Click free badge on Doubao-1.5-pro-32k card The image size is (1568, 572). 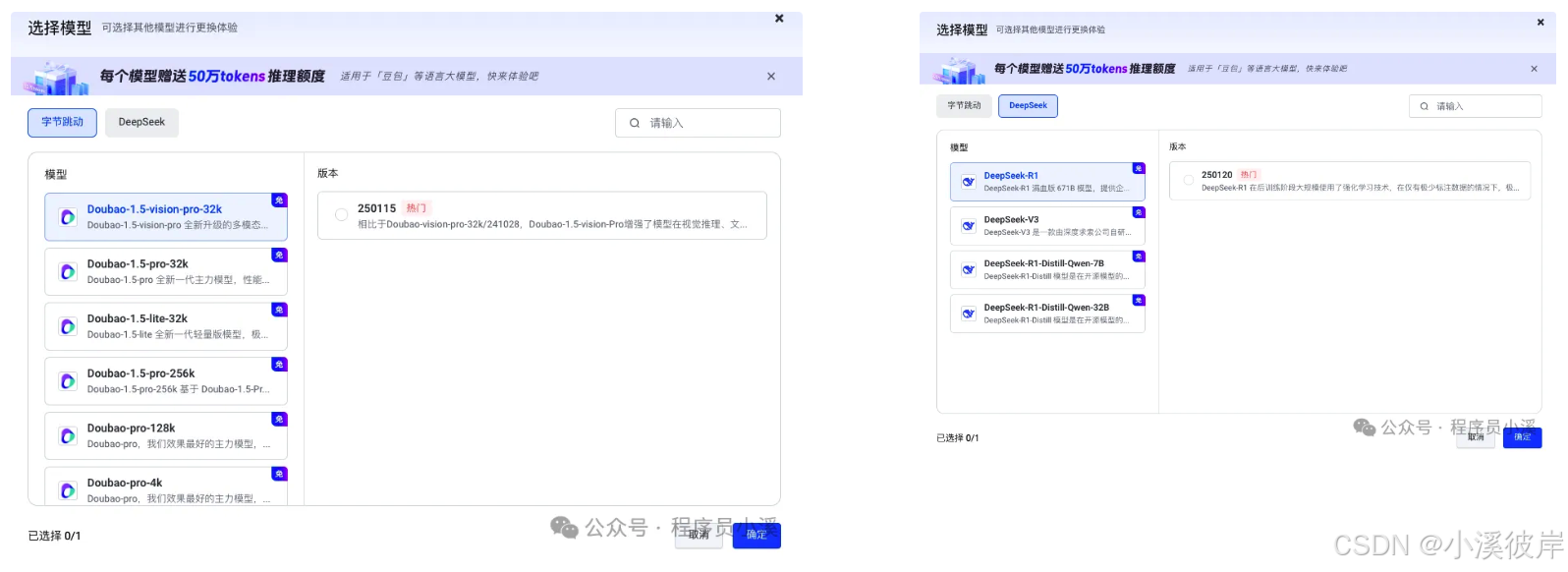279,256
